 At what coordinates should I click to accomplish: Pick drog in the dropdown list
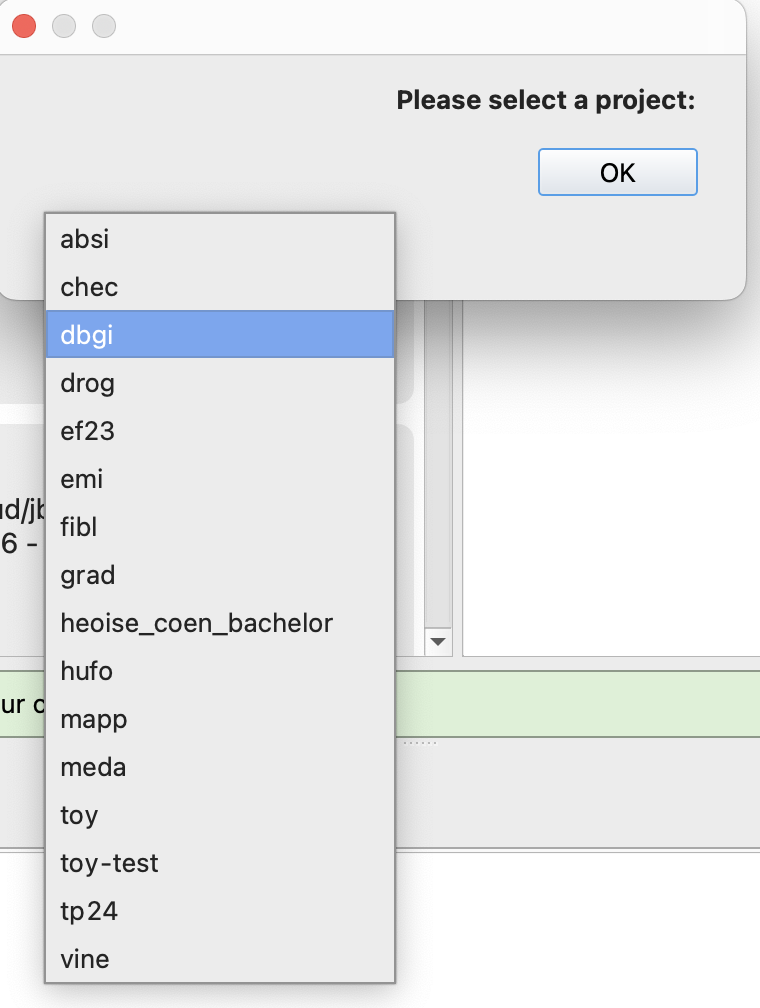[220, 383]
